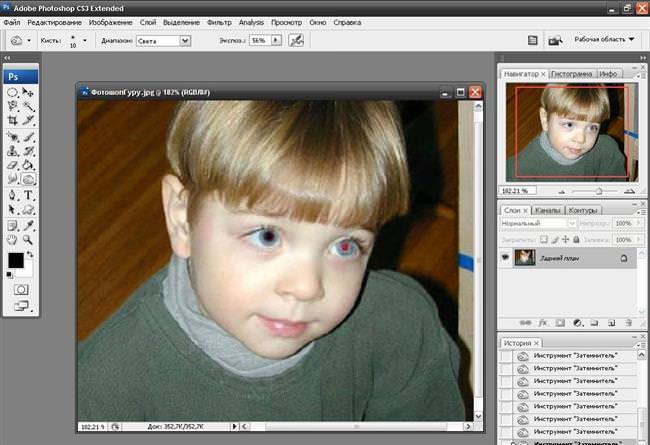650x445 pixels.
Task: Select the Lasso tool
Action: pos(12,106)
